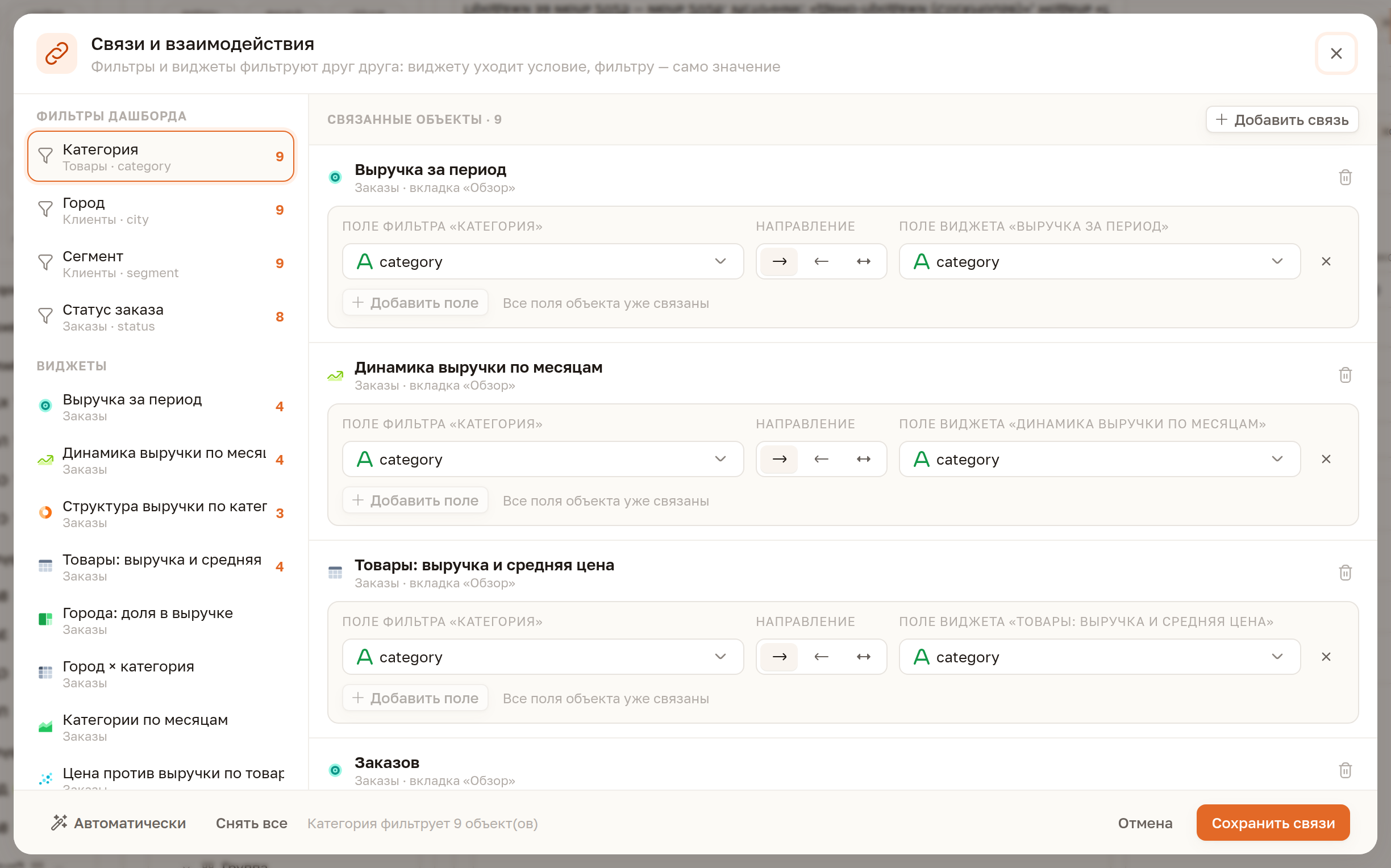Screen dimensions: 1391x868
Task: Open filter field dropdown in Выручка за период
Action: [x=543, y=261]
